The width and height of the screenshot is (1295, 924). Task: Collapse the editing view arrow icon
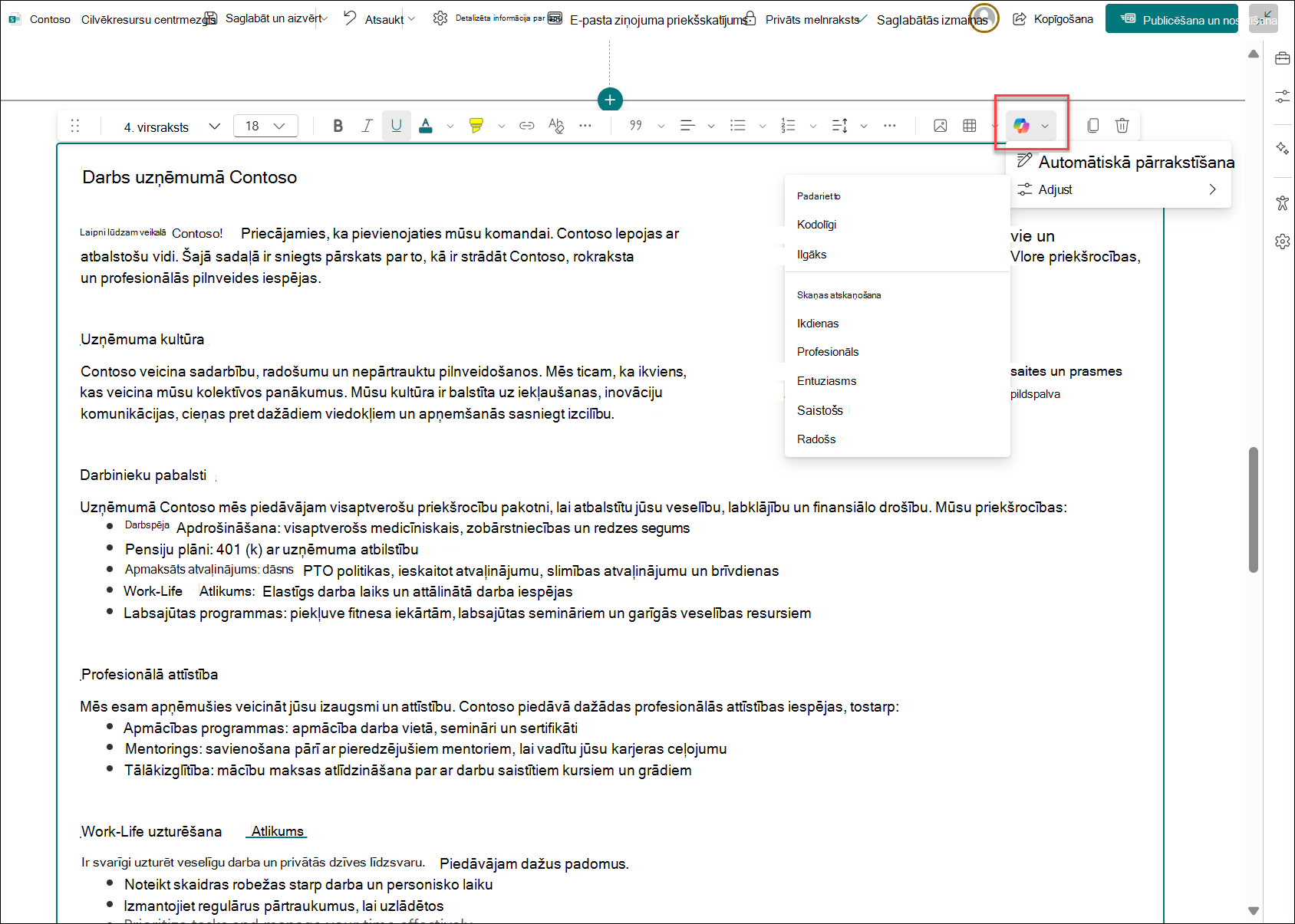1263,18
